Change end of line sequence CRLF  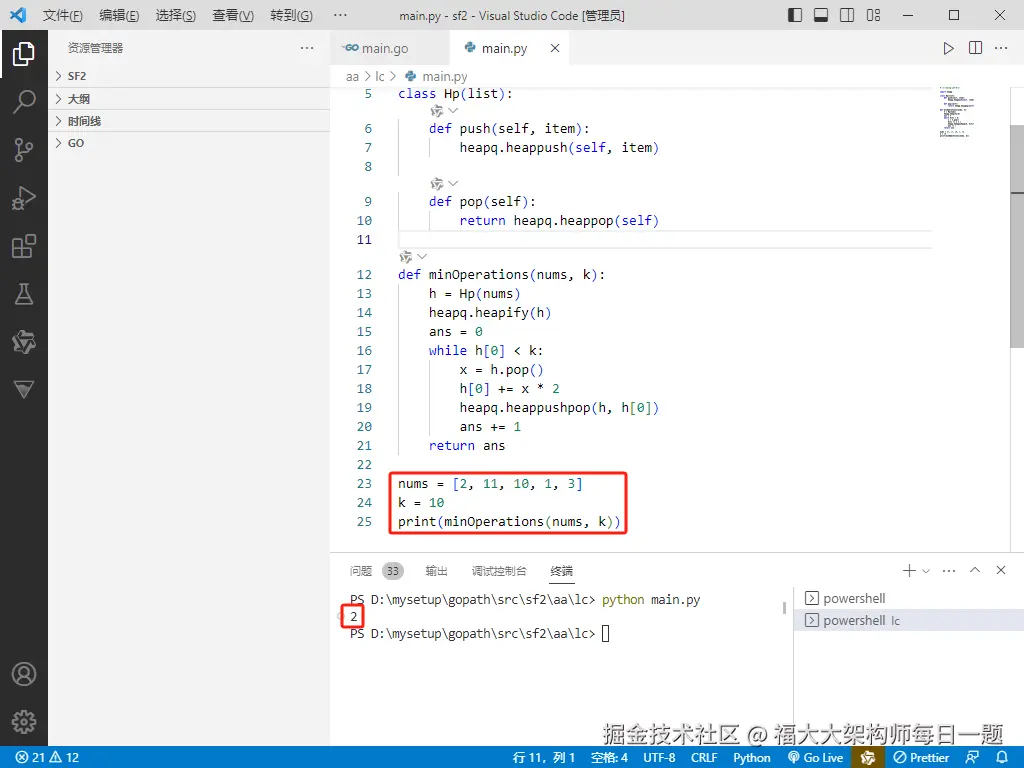click(x=704, y=758)
